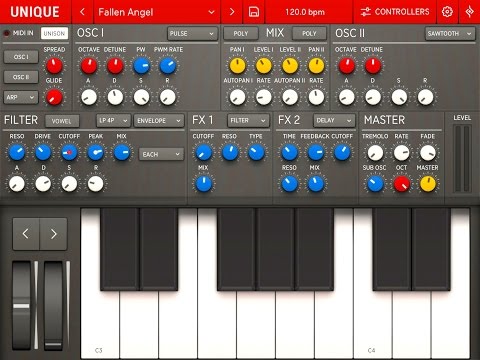Viewport: 480px width, 360px height.
Task: Open the settings gear
Action: pos(447,12)
